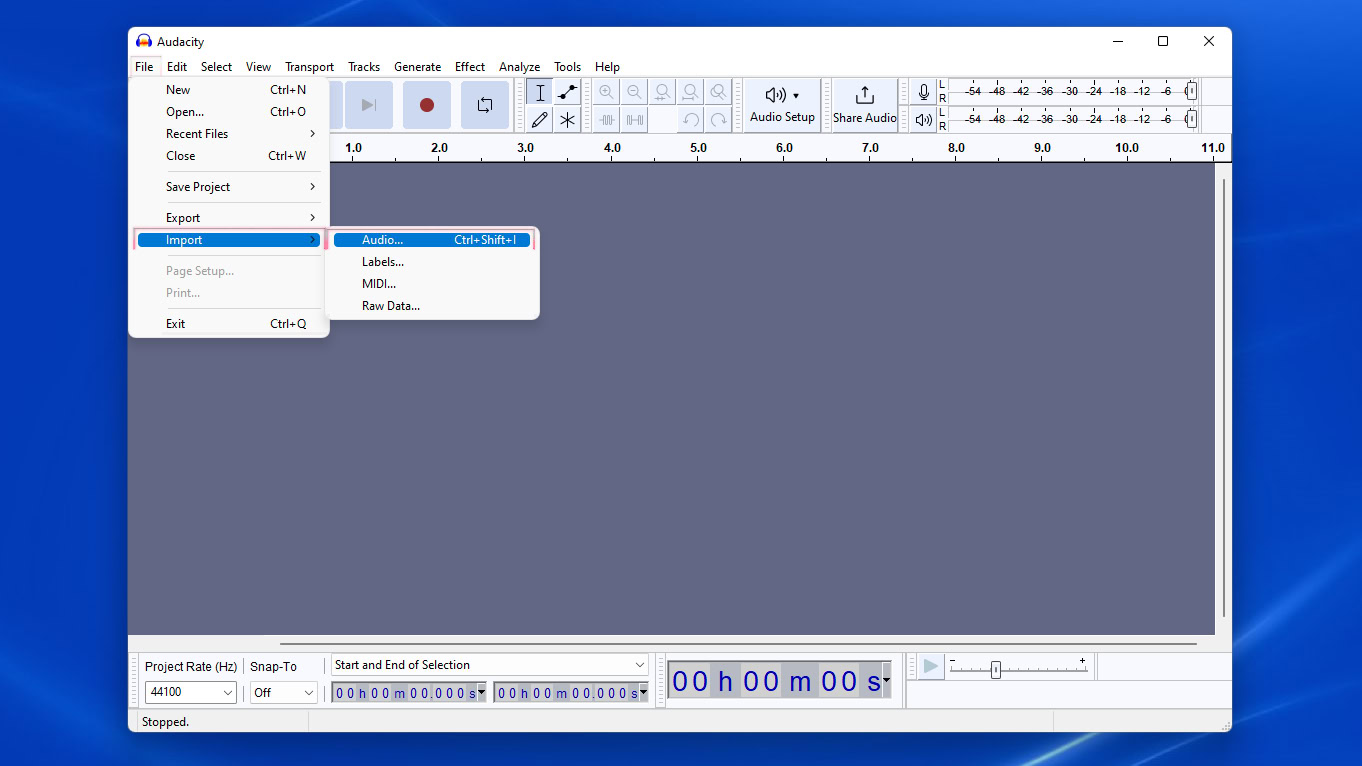Toggle the Loop button
The height and width of the screenshot is (766, 1362).
(x=485, y=105)
